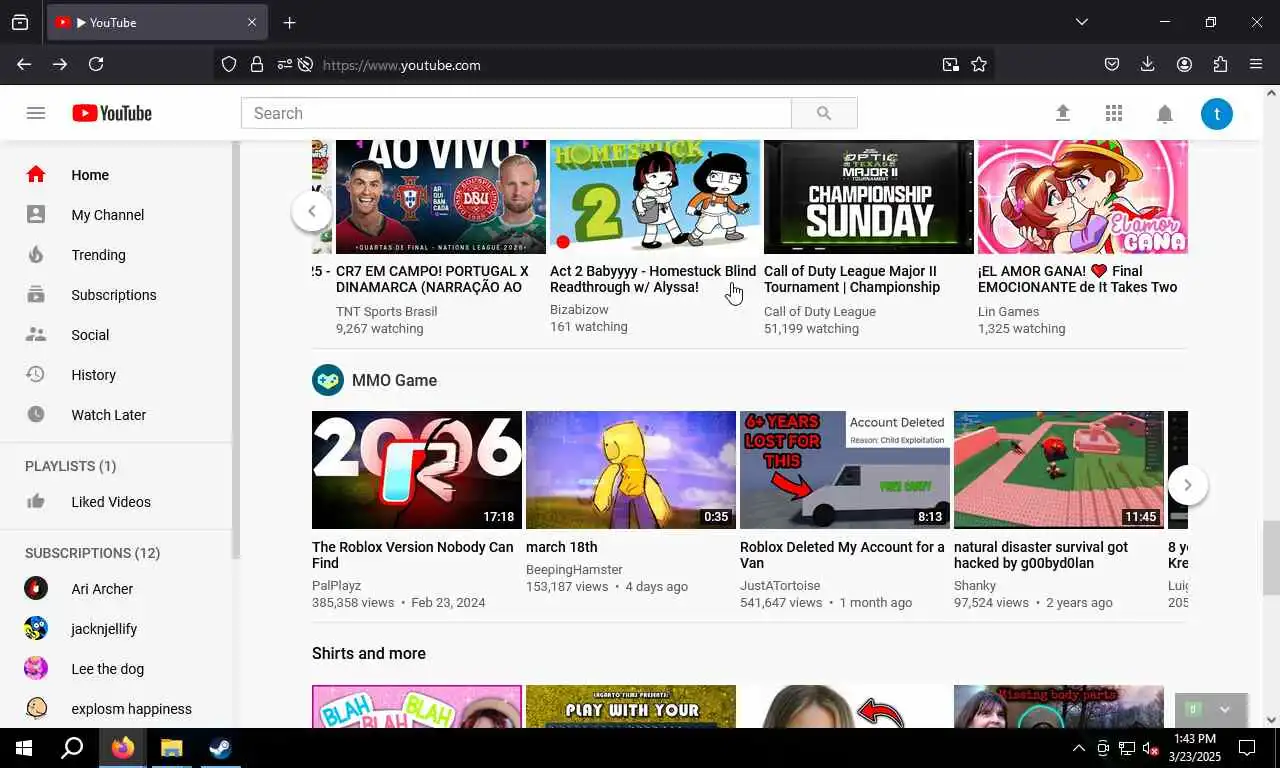This screenshot has height=768, width=1280.
Task: Click the MMO Game channel avatar
Action: point(328,380)
